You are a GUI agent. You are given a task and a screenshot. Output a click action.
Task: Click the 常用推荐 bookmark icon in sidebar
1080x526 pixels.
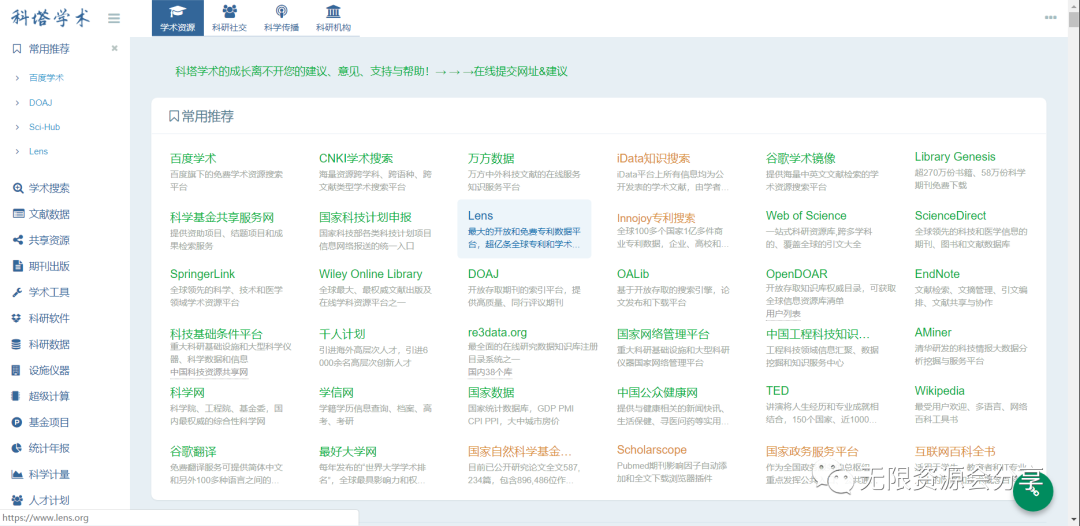(x=17, y=49)
